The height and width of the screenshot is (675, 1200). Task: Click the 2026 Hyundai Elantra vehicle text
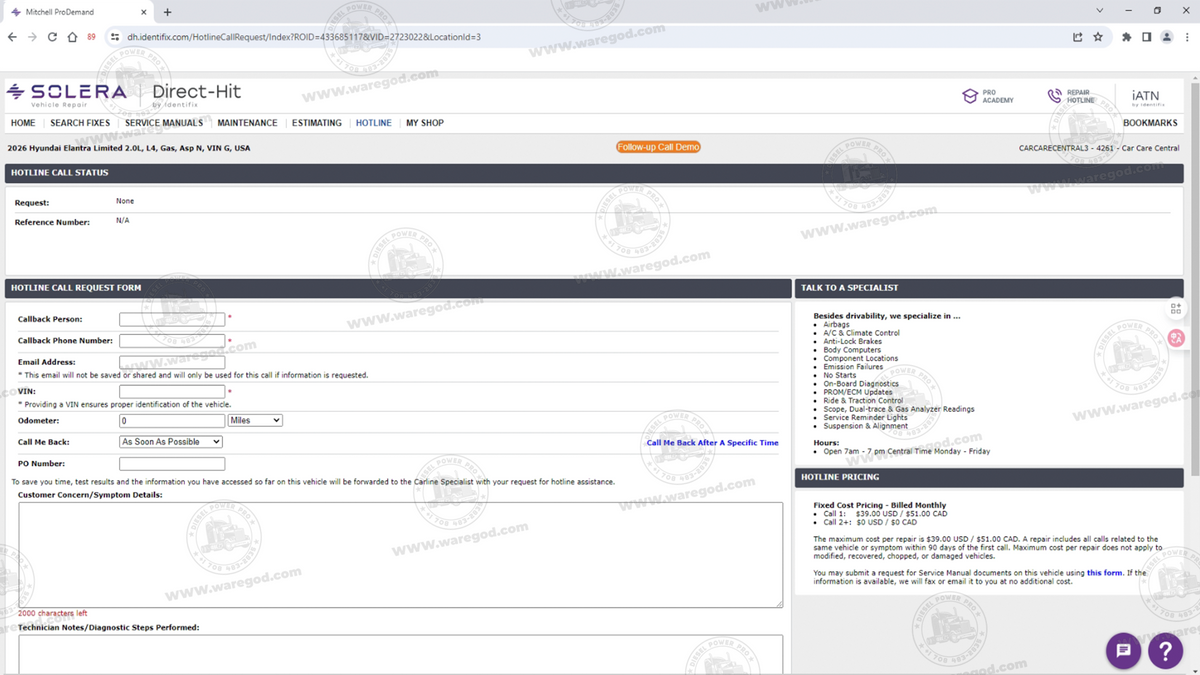[129, 148]
